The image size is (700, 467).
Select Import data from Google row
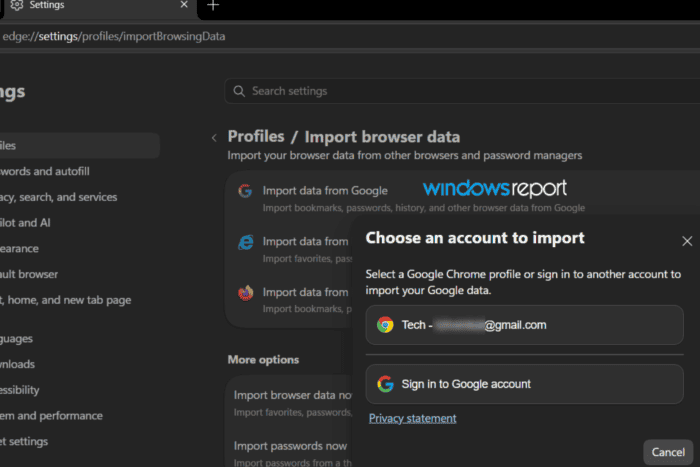click(464, 198)
